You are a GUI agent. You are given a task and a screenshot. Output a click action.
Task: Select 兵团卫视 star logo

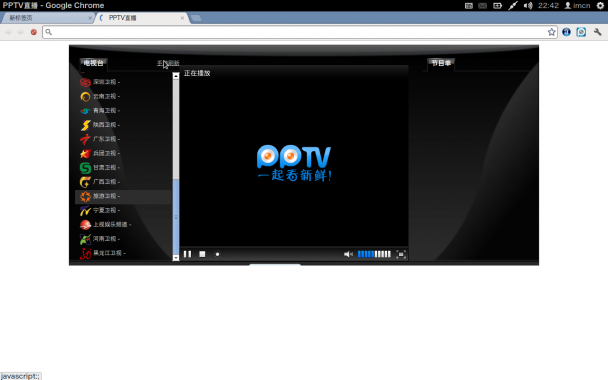[x=85, y=154]
